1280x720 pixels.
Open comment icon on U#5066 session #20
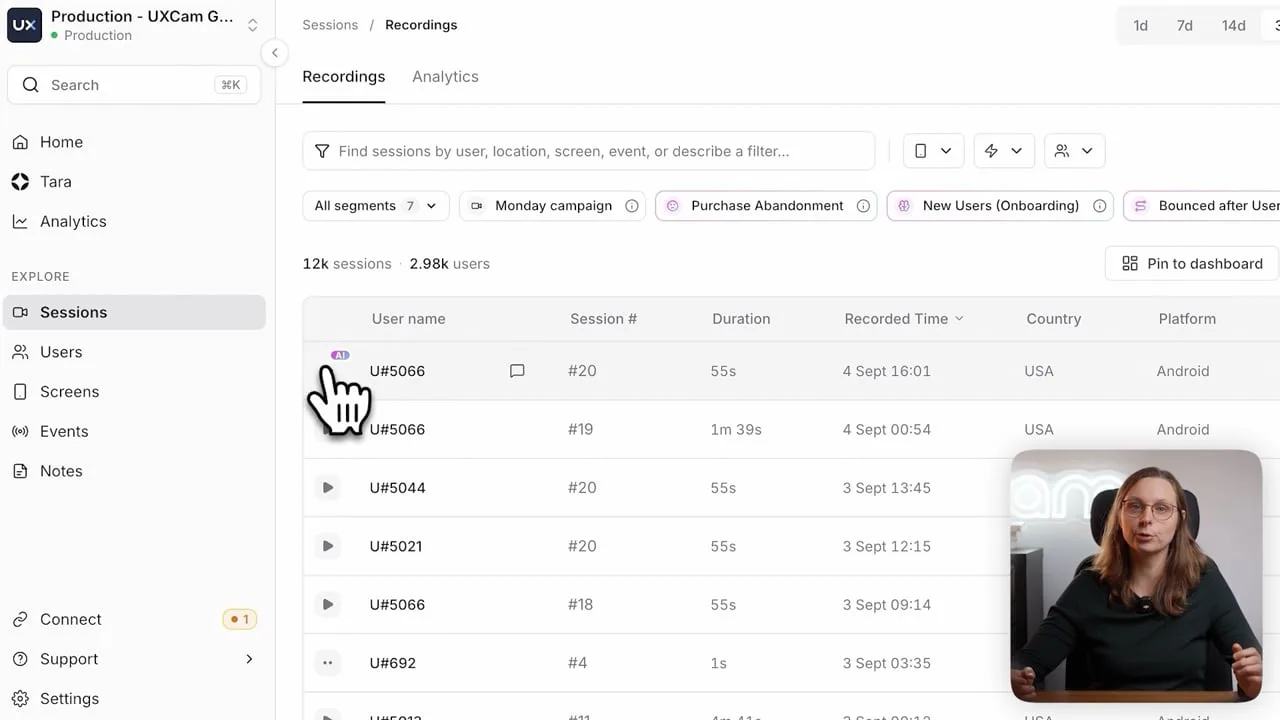(517, 371)
